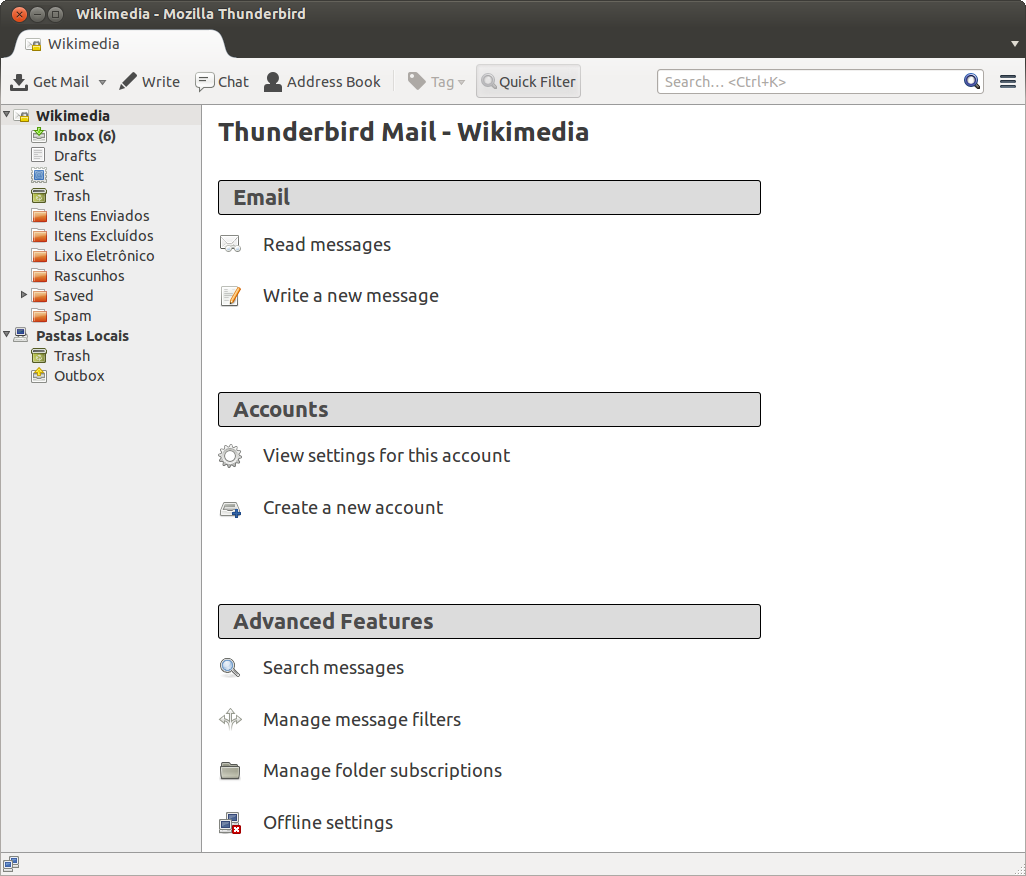The image size is (1026, 876).
Task: Open the Itens Excluídos folder
Action: coord(103,236)
